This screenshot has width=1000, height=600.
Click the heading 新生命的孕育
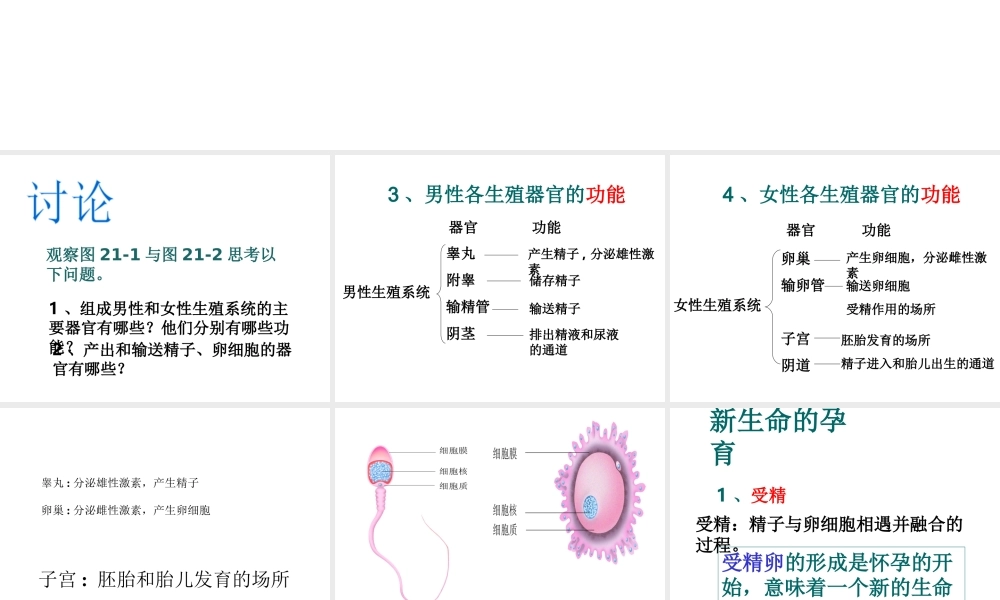click(778, 437)
